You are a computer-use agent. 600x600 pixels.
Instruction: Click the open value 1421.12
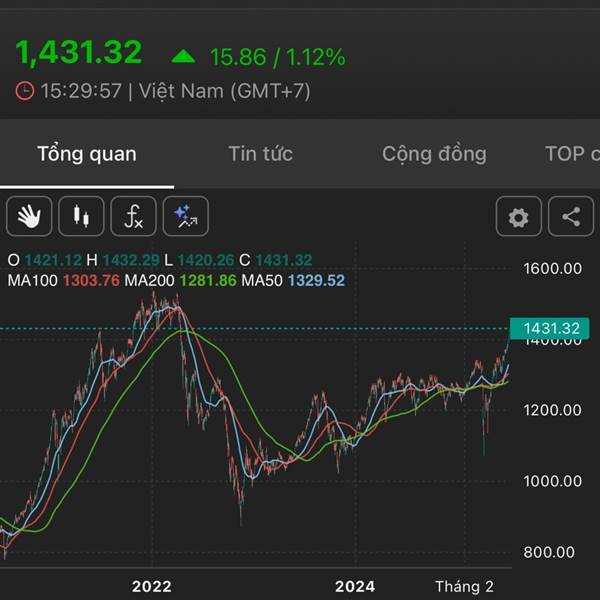click(53, 260)
